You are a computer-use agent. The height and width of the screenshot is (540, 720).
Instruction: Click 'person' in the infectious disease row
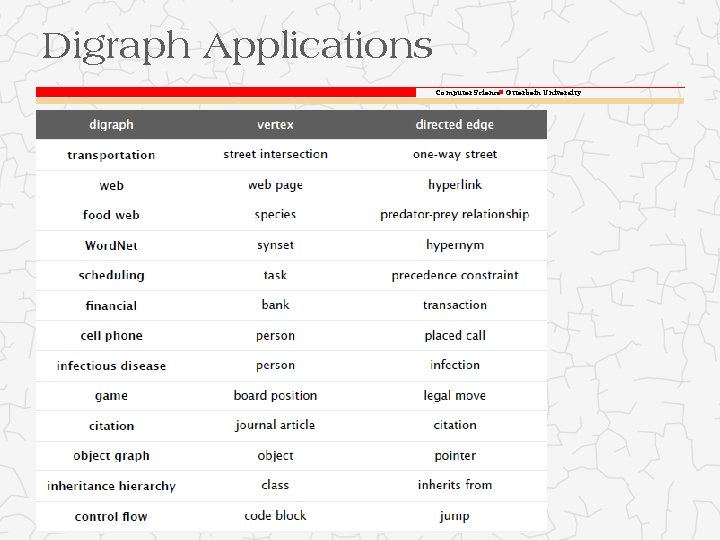(275, 366)
